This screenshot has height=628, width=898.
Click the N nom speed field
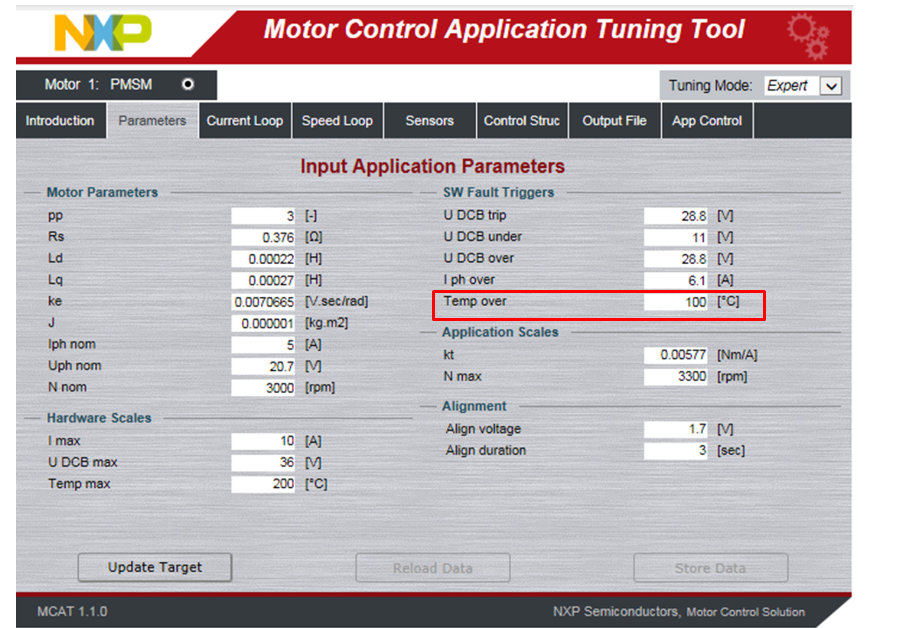(x=265, y=387)
